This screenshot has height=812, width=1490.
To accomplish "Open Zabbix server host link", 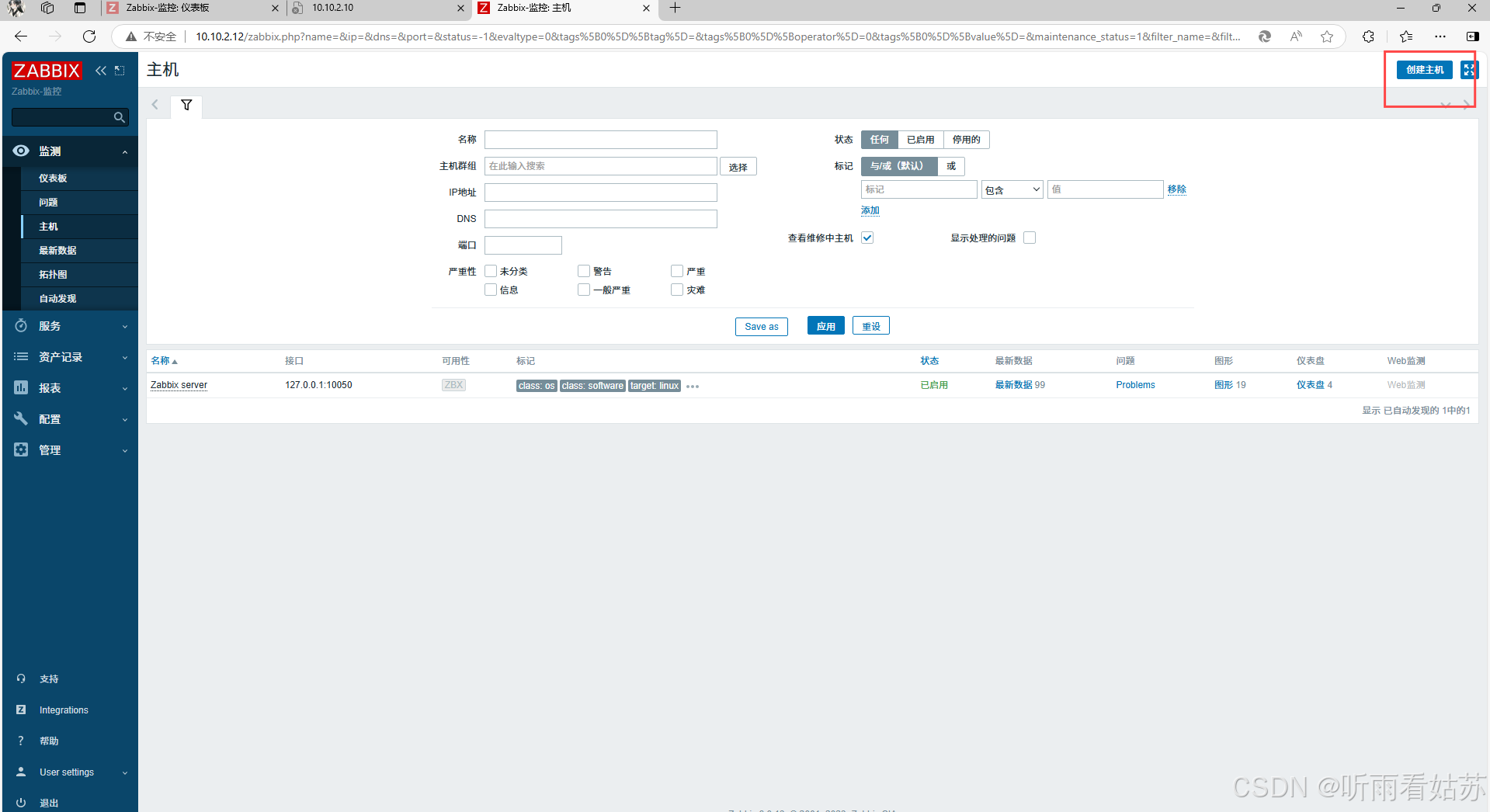I will (x=179, y=385).
